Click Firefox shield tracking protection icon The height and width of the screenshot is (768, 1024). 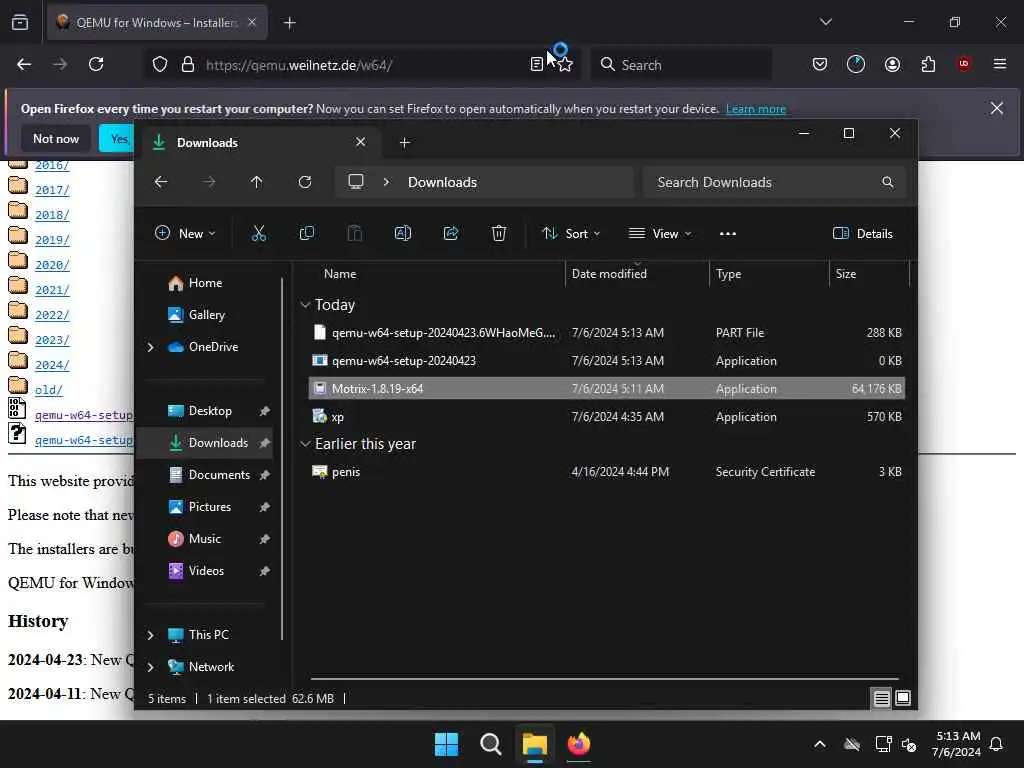click(x=160, y=64)
